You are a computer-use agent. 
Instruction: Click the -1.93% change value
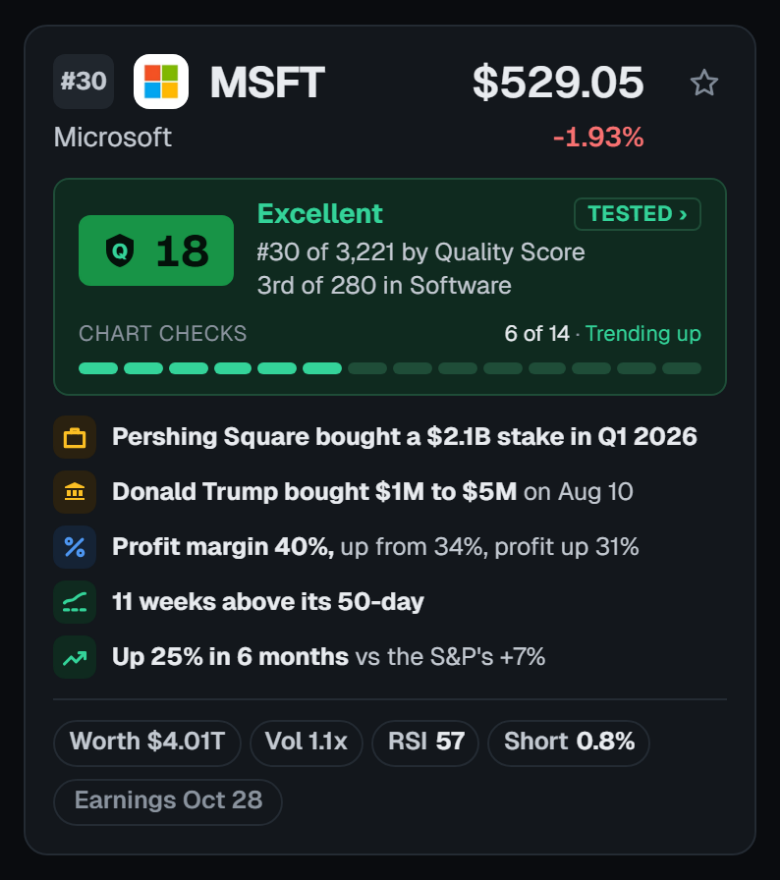point(598,137)
